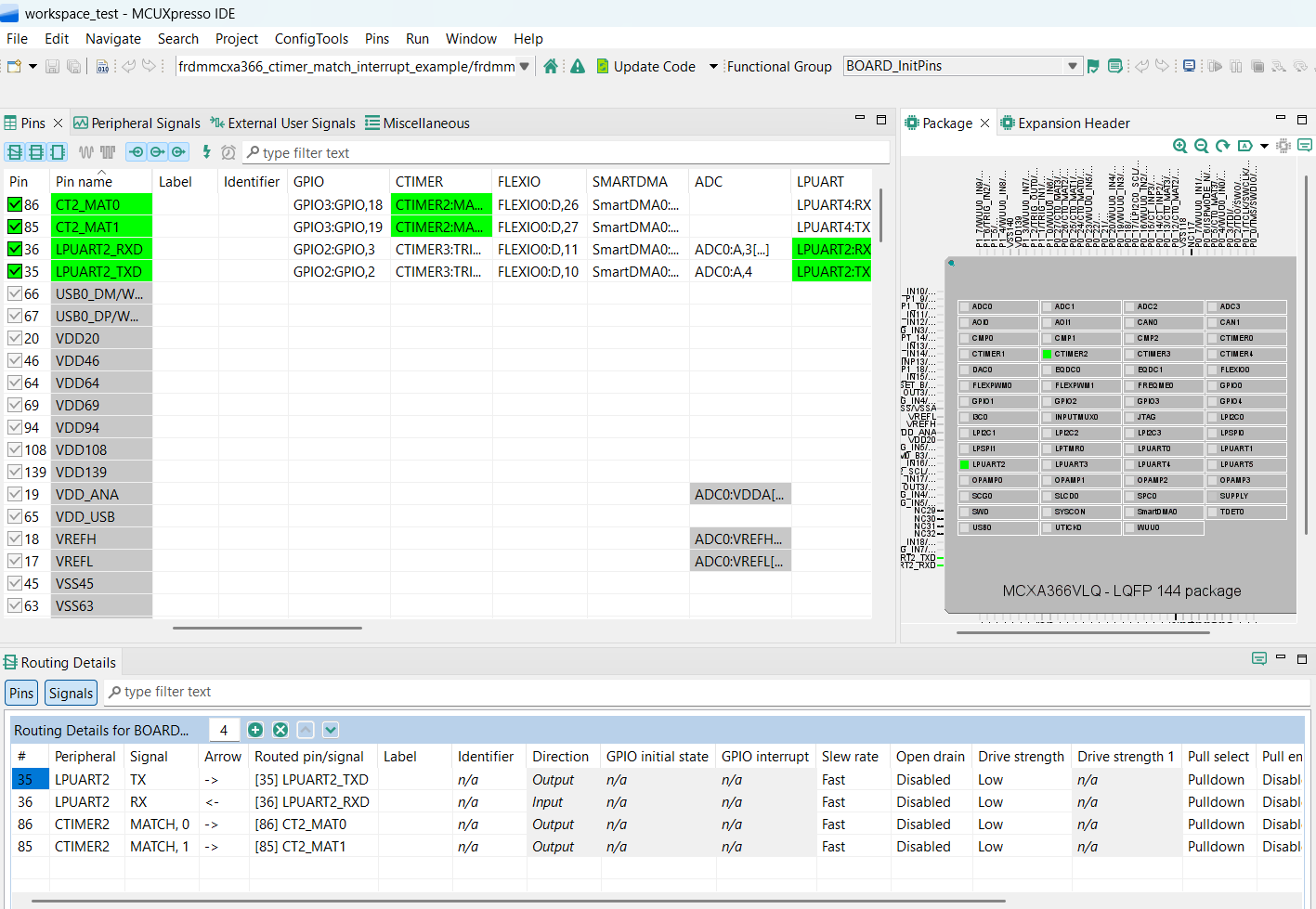
Task: Remove routing row with the X icon
Action: pyautogui.click(x=280, y=730)
